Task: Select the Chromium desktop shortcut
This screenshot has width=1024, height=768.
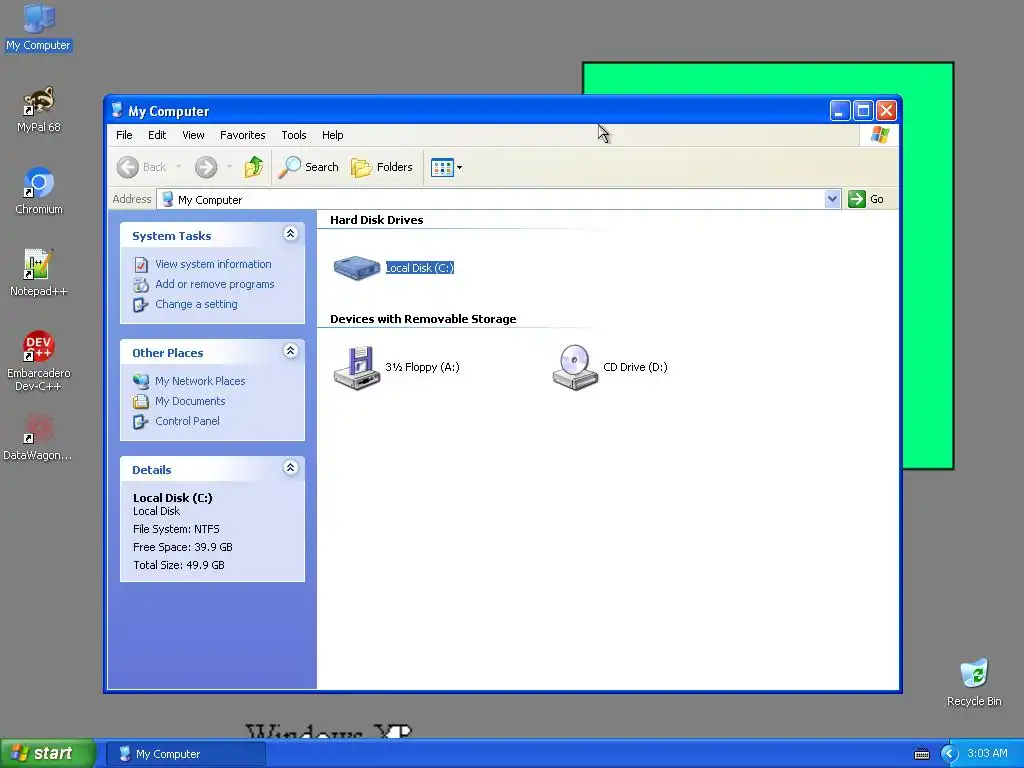Action: [39, 191]
